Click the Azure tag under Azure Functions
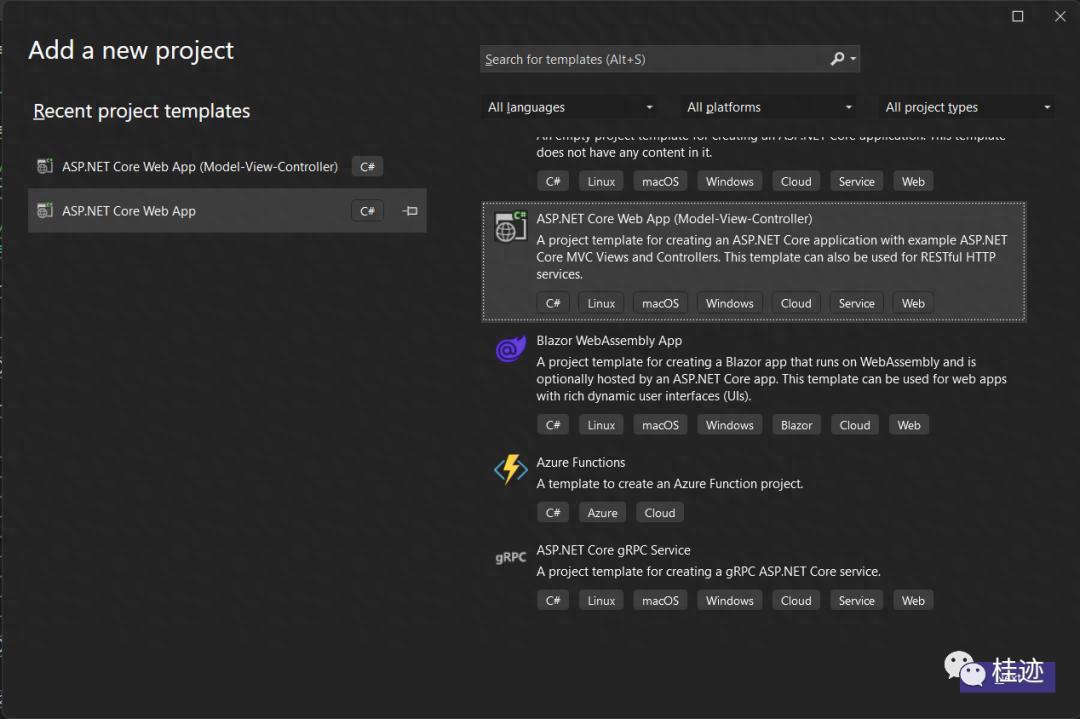 602,512
